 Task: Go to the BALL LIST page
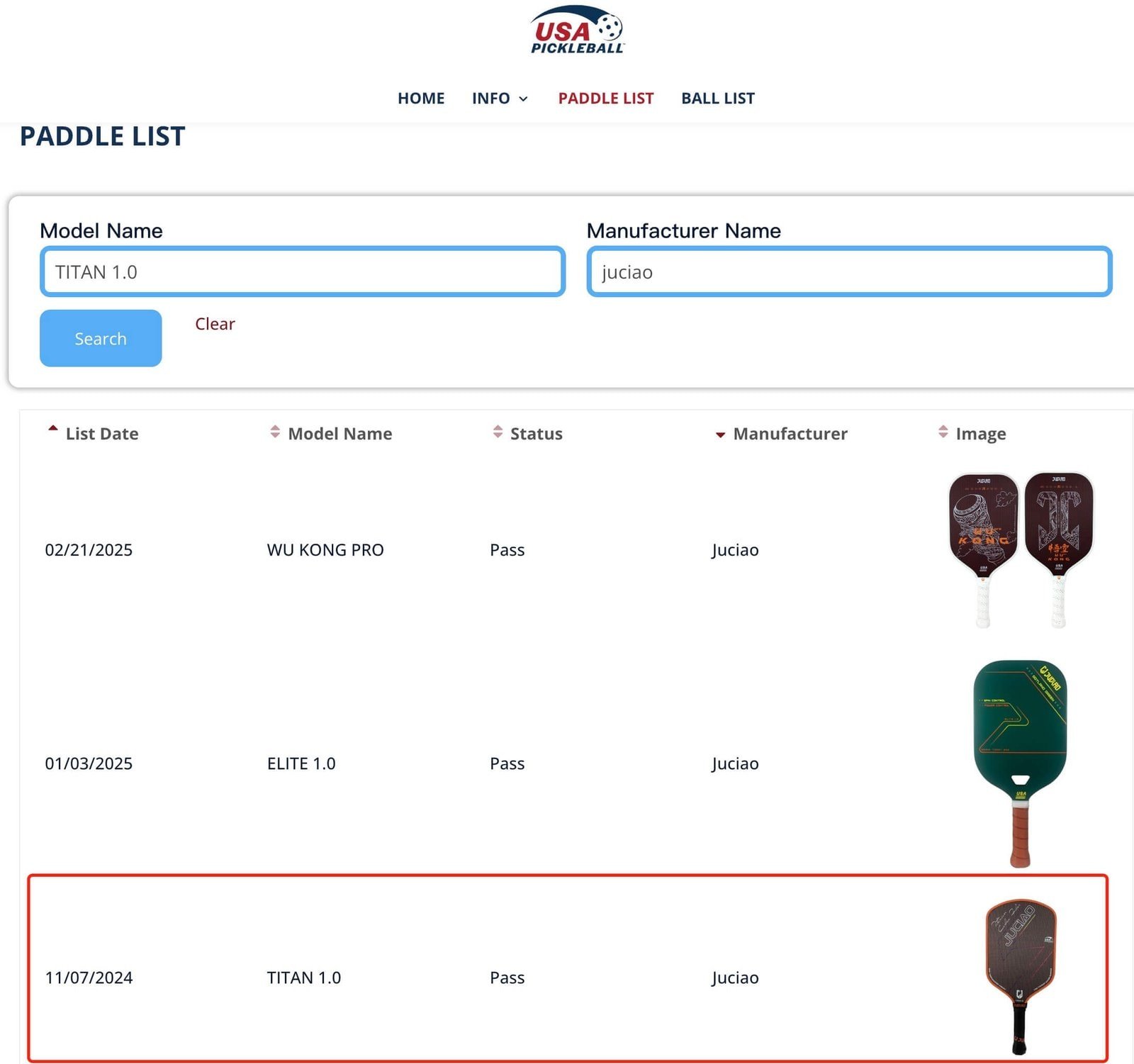pyautogui.click(x=718, y=99)
